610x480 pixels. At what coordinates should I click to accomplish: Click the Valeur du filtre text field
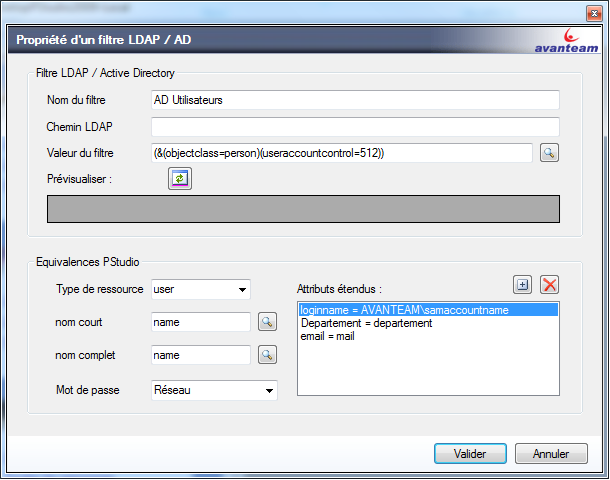[x=341, y=153]
